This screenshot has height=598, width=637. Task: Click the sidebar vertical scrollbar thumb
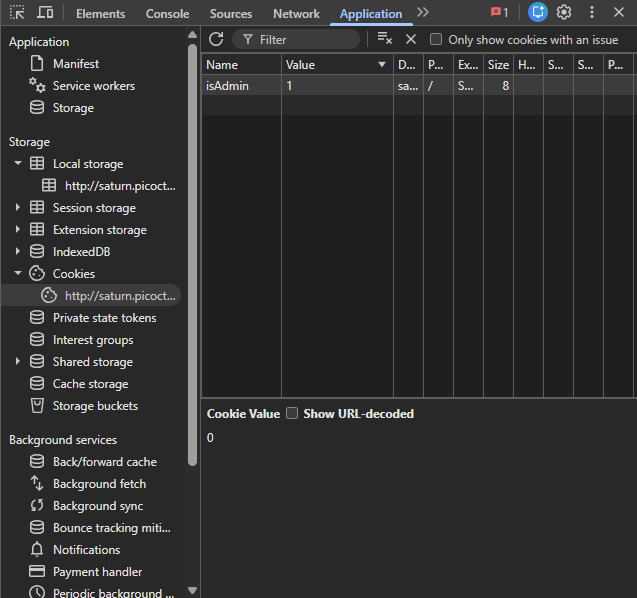(193, 255)
